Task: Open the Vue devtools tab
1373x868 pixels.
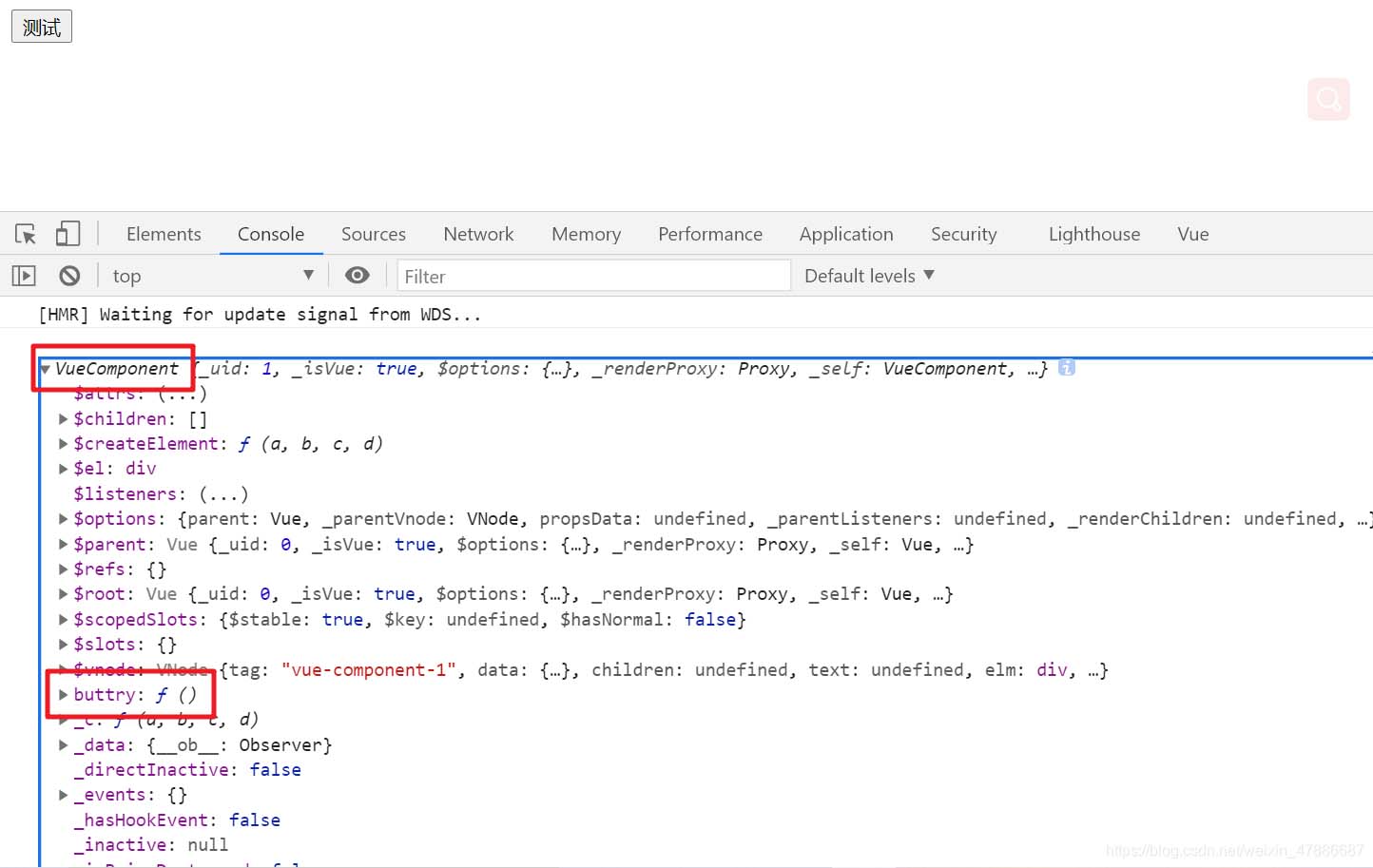Action: [1192, 234]
